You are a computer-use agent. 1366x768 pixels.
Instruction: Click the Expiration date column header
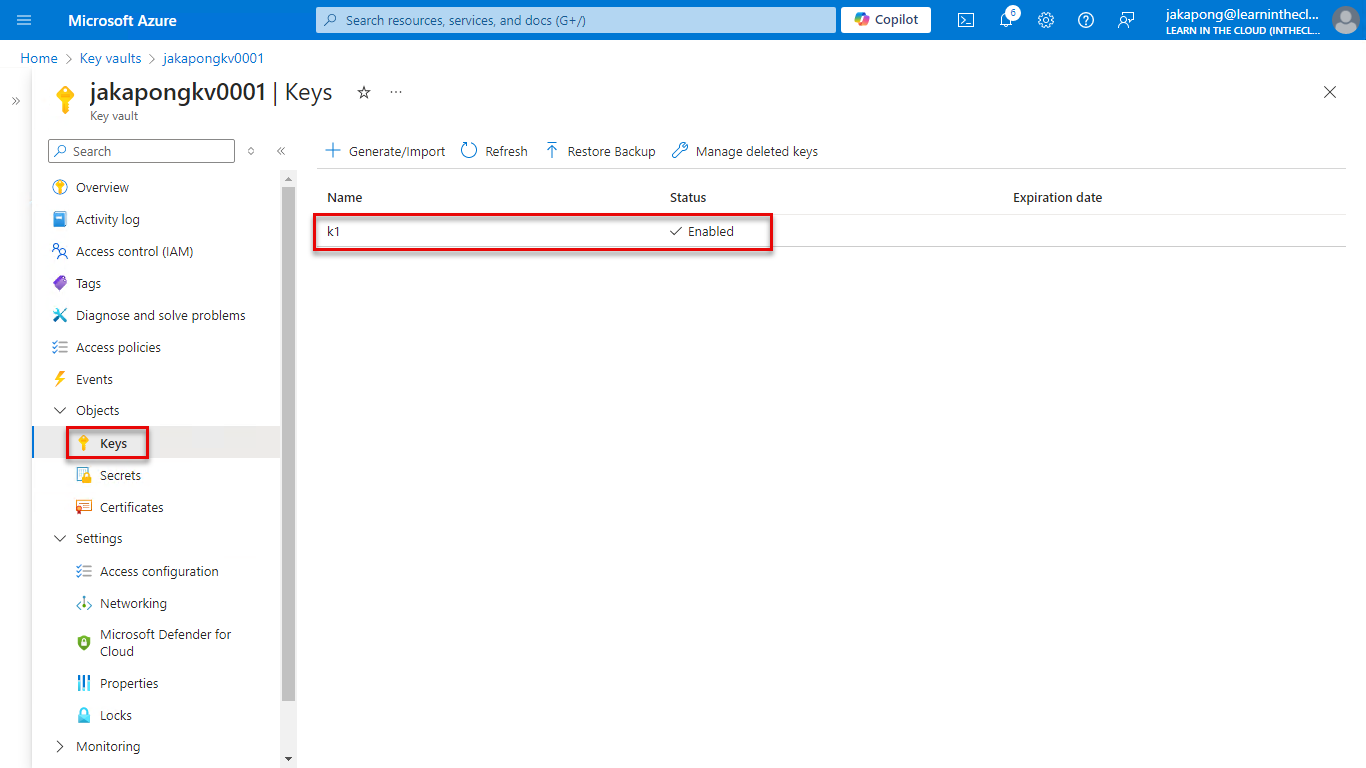coord(1057,197)
